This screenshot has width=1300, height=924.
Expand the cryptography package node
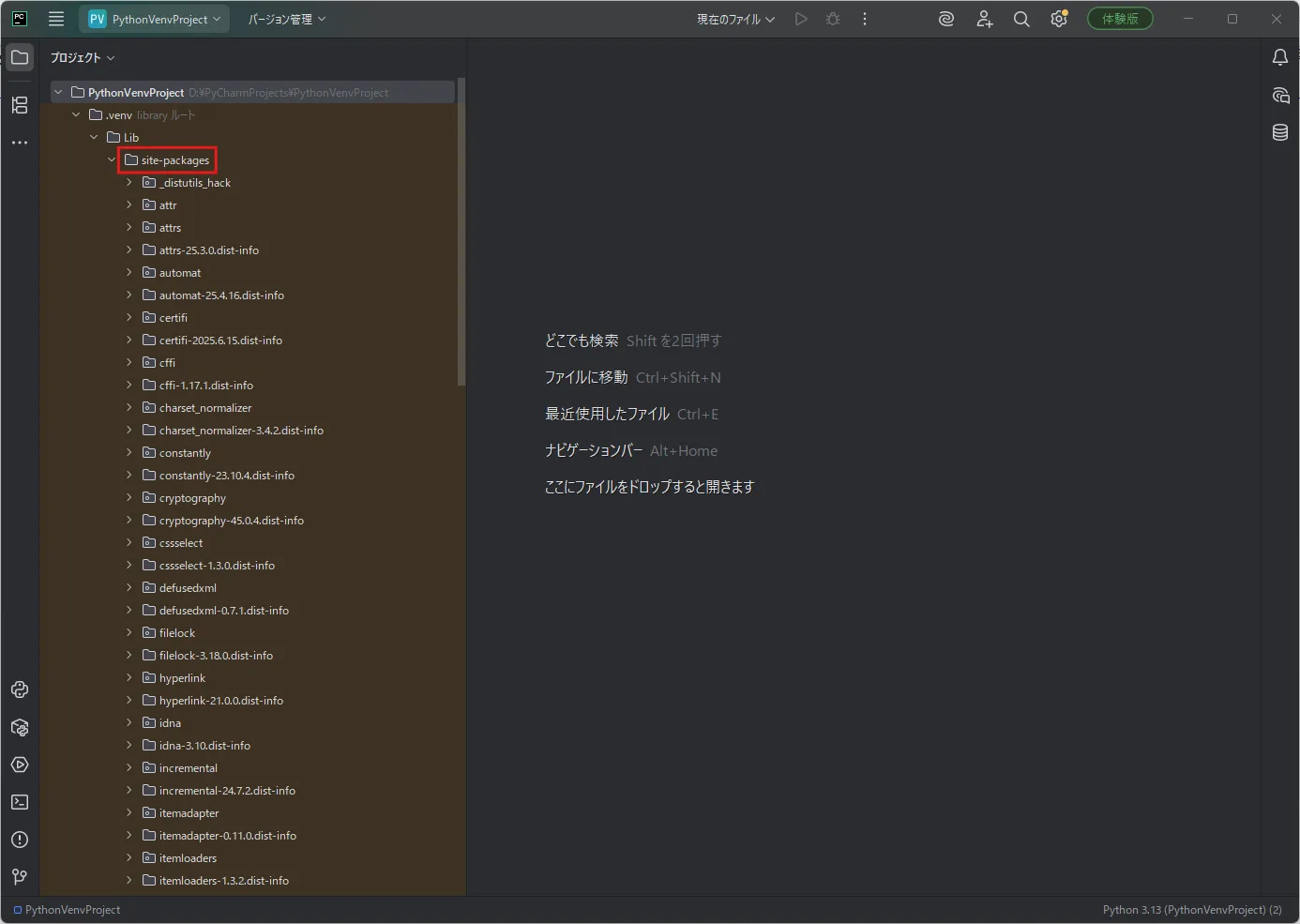(x=129, y=497)
